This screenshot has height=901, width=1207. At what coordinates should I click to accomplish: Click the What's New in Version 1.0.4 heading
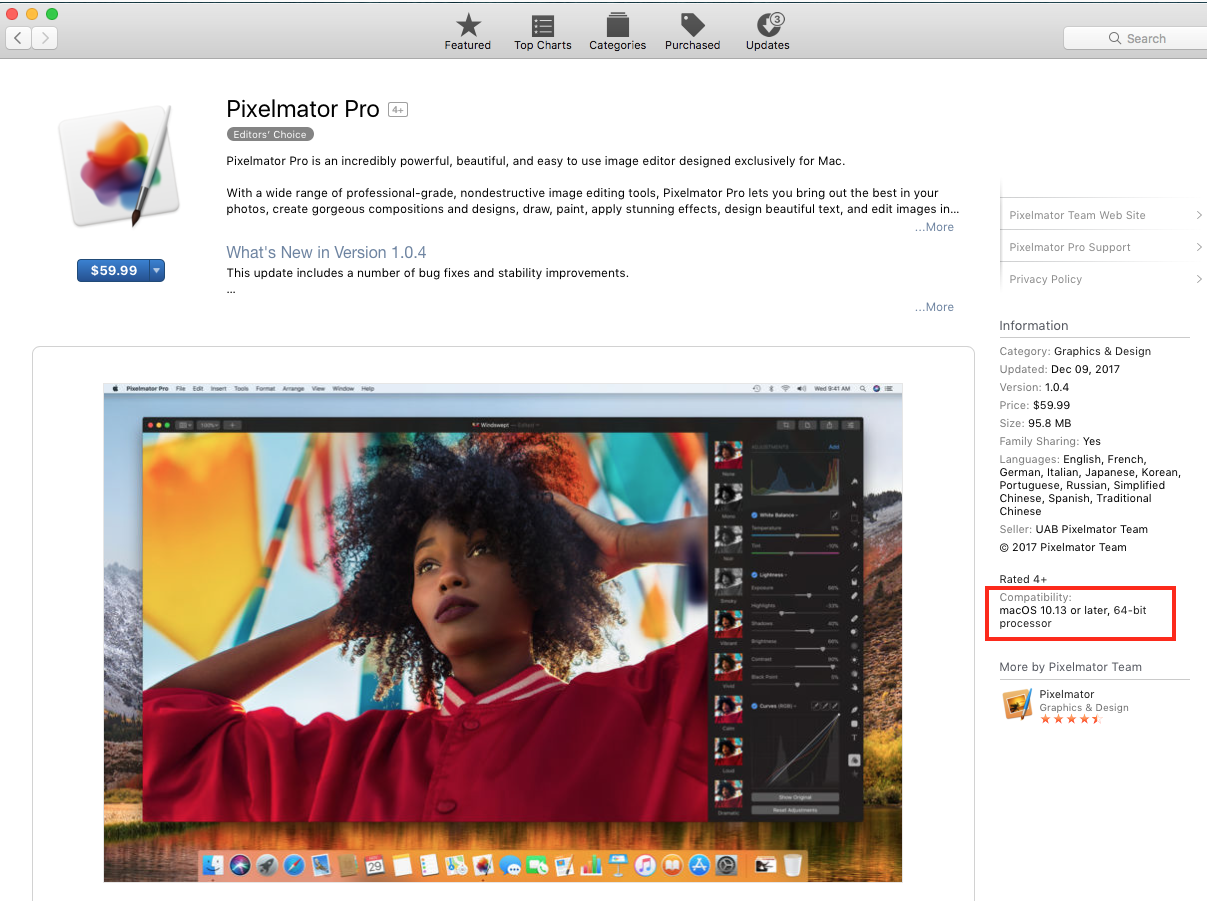point(326,252)
